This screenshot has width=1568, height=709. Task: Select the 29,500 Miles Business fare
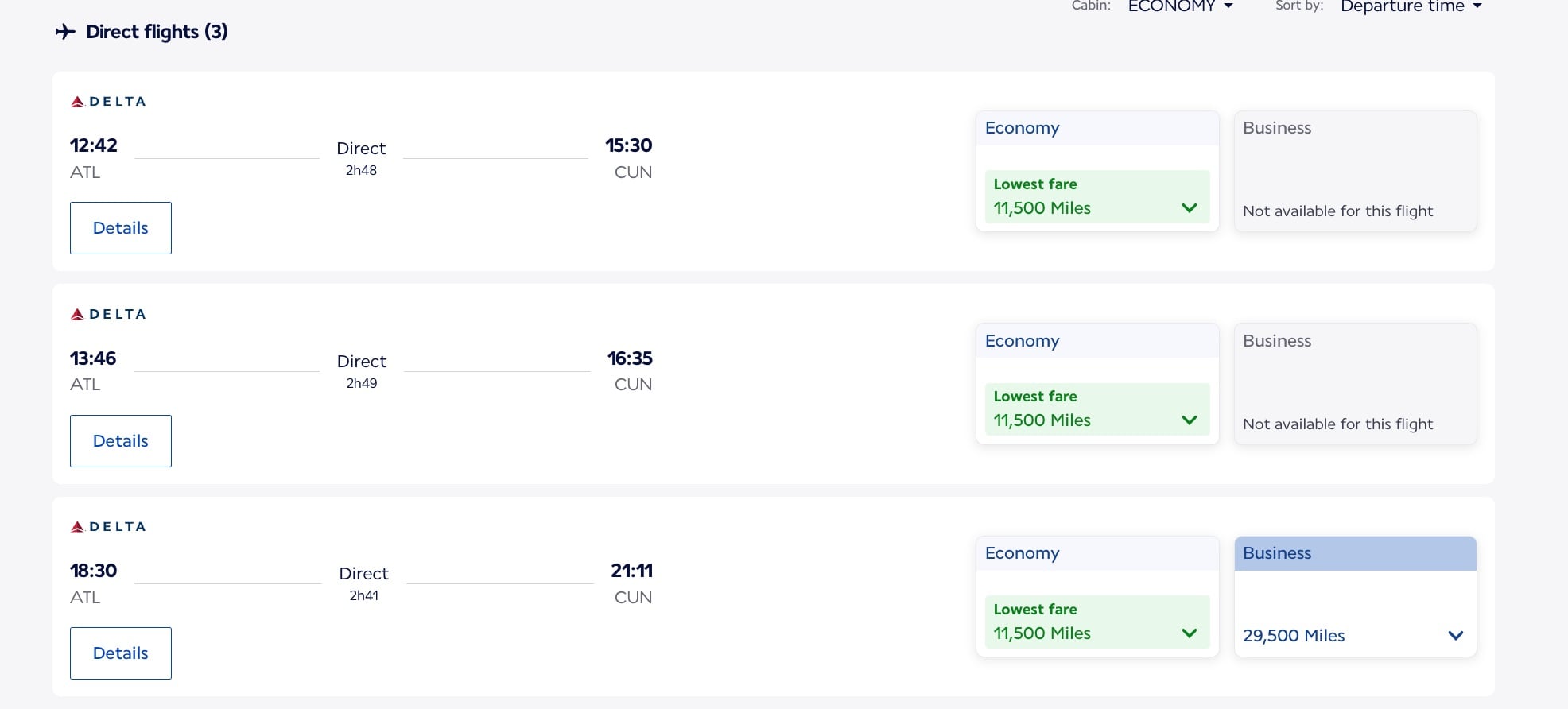(x=1294, y=635)
